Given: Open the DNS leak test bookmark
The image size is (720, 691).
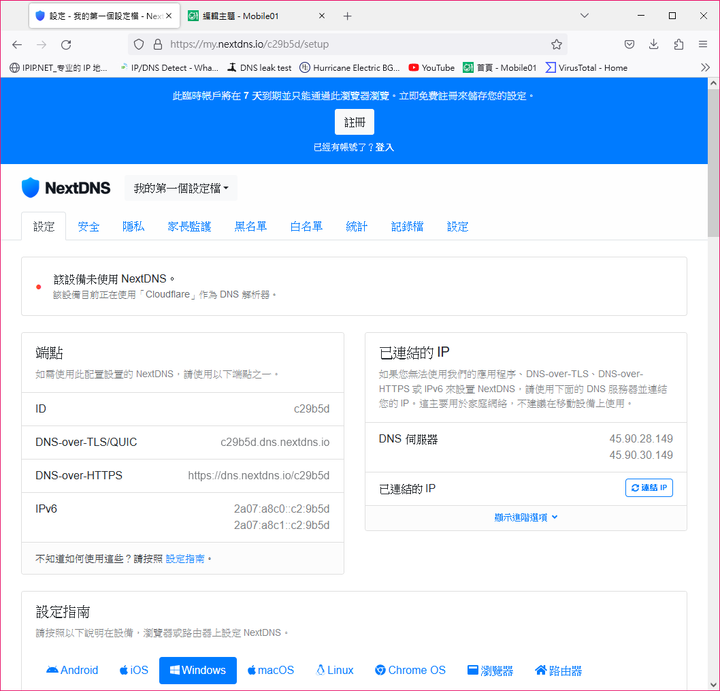Looking at the screenshot, I should (259, 67).
